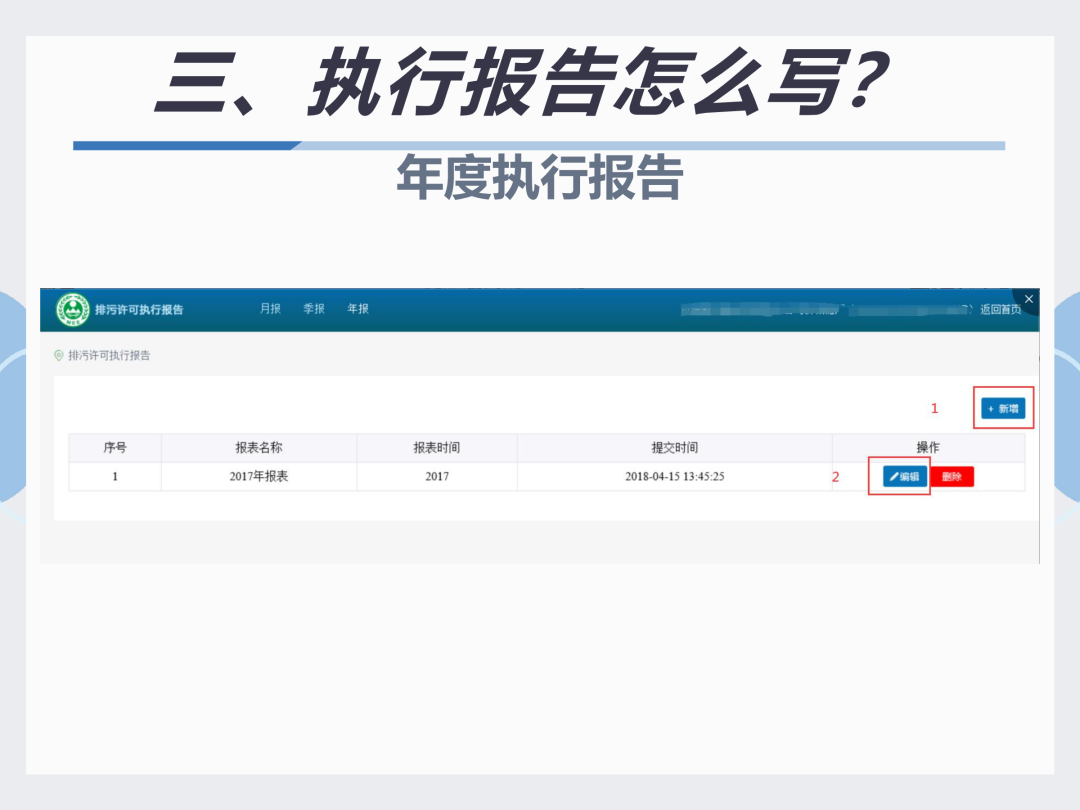
Task: Click the 操作 column header
Action: 928,448
